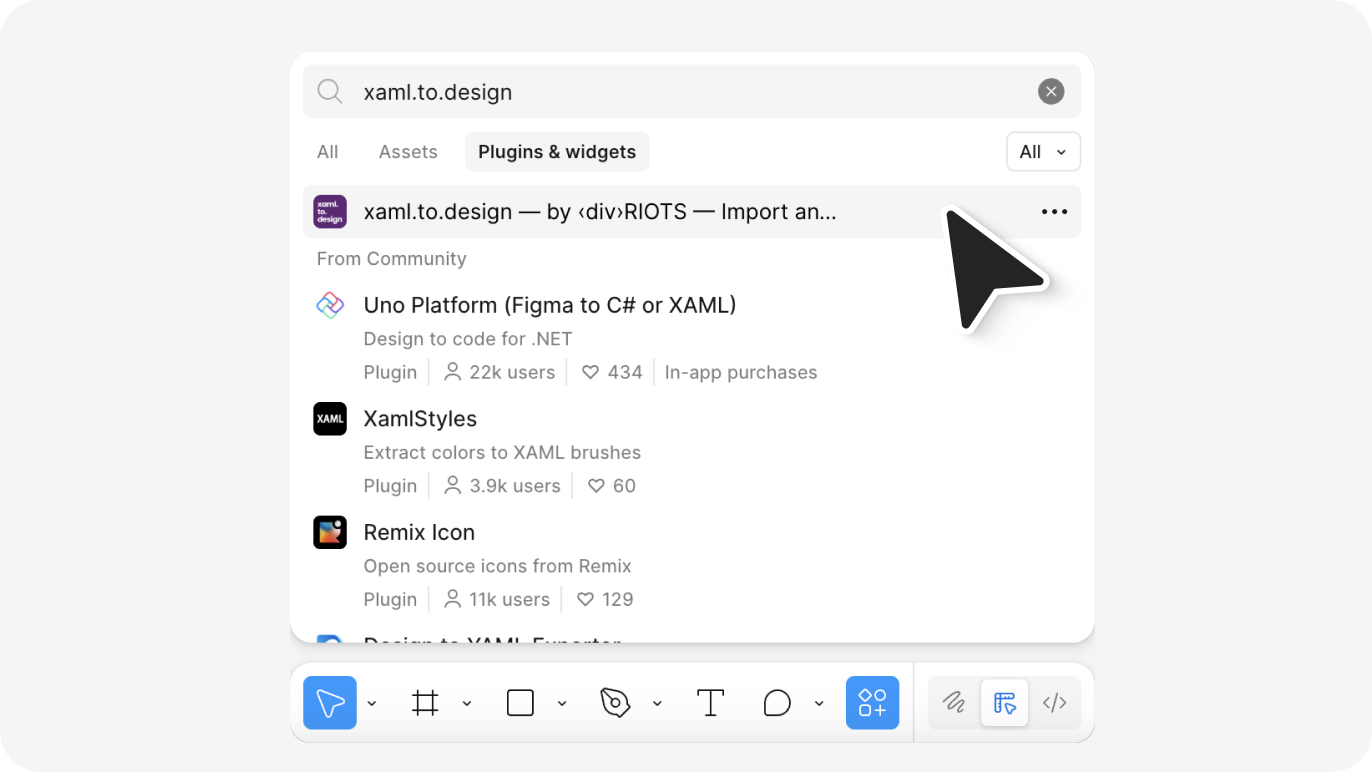This screenshot has width=1372, height=772.
Task: Select the Text tool
Action: pos(710,703)
